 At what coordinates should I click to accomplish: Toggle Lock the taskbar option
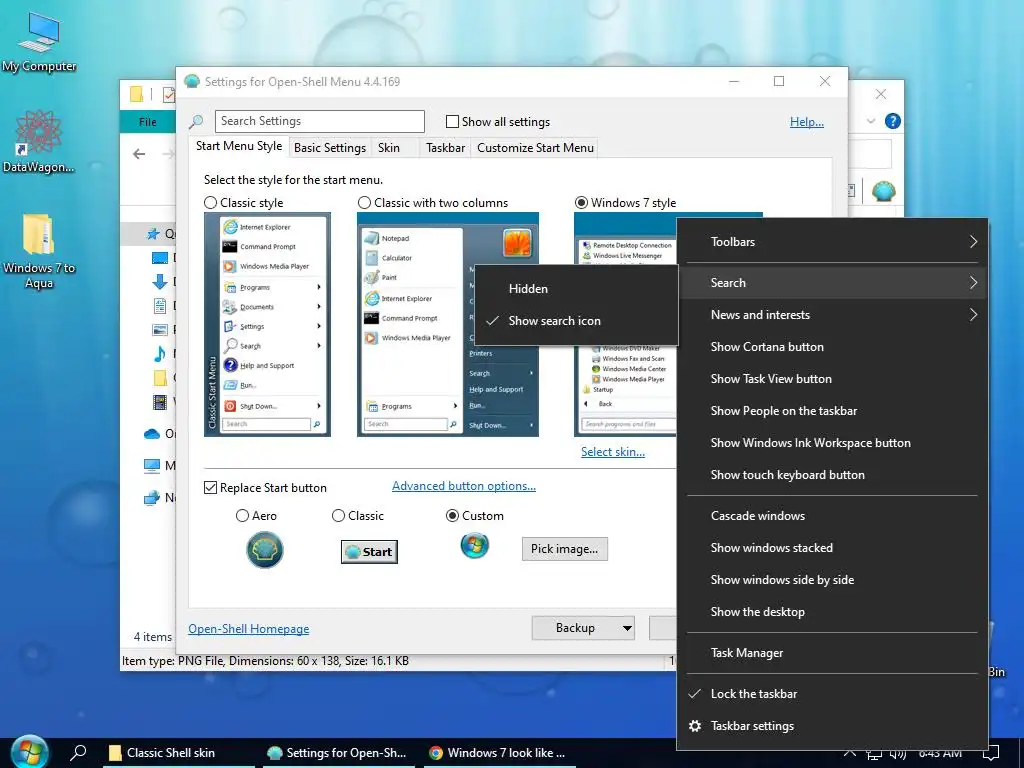832,694
